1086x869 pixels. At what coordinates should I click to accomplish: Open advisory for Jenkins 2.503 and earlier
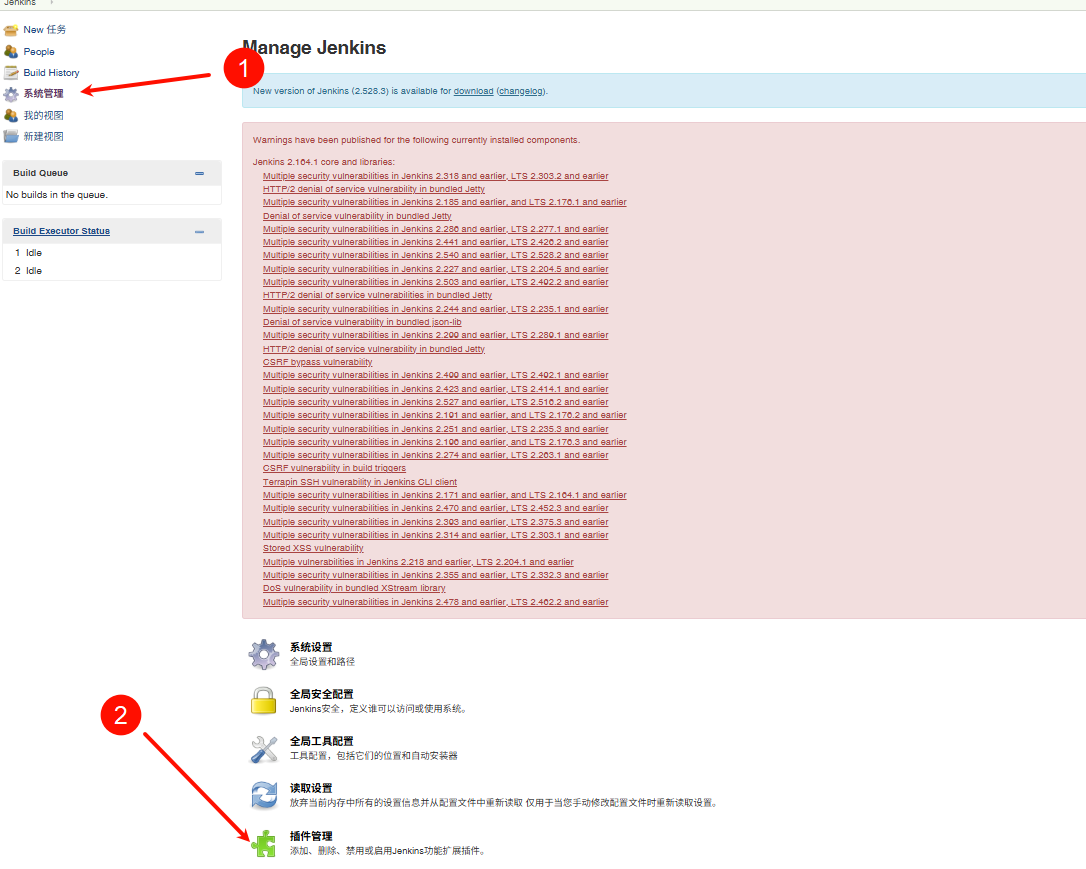pyautogui.click(x=435, y=283)
